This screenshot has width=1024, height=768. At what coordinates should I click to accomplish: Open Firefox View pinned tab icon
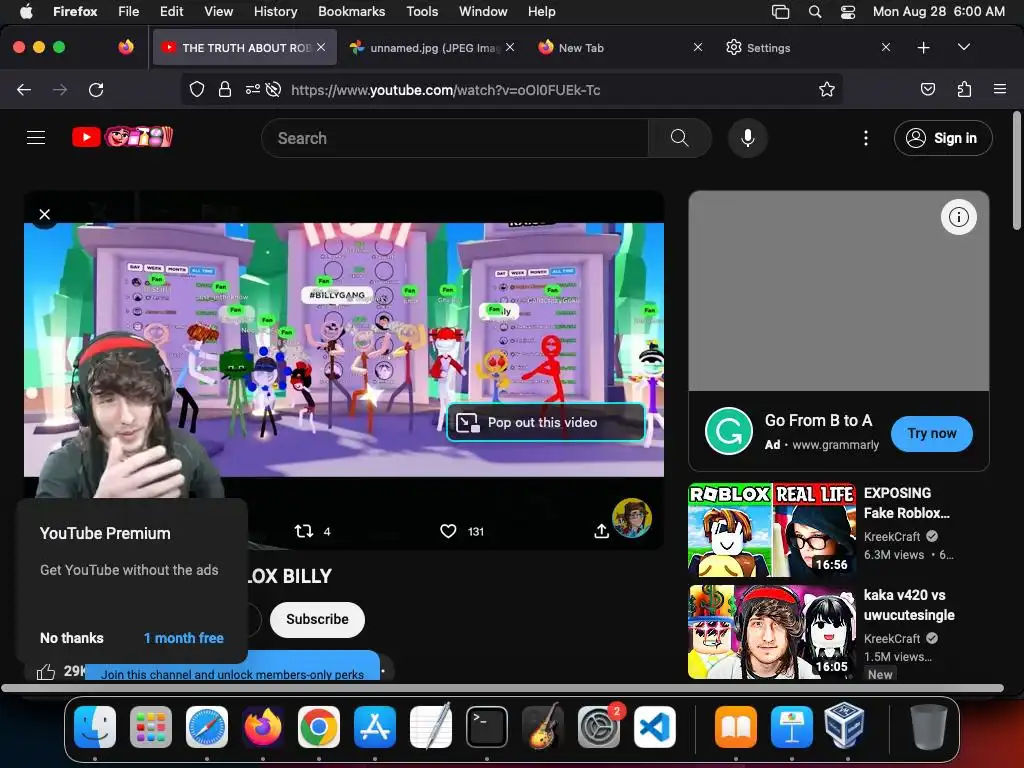pos(126,47)
